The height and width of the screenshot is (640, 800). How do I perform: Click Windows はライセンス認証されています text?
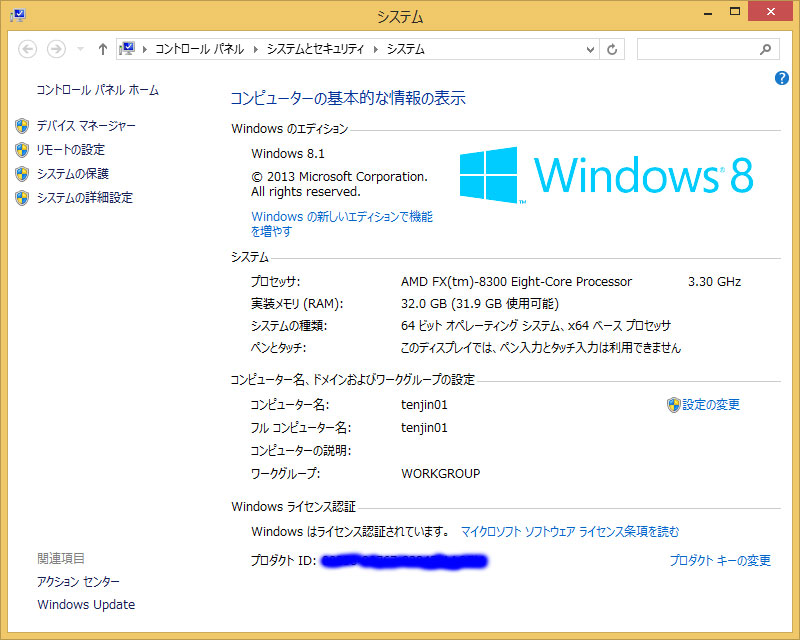tap(350, 532)
